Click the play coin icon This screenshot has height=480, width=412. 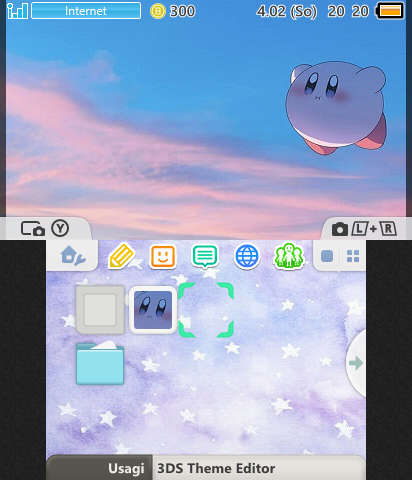click(x=158, y=11)
